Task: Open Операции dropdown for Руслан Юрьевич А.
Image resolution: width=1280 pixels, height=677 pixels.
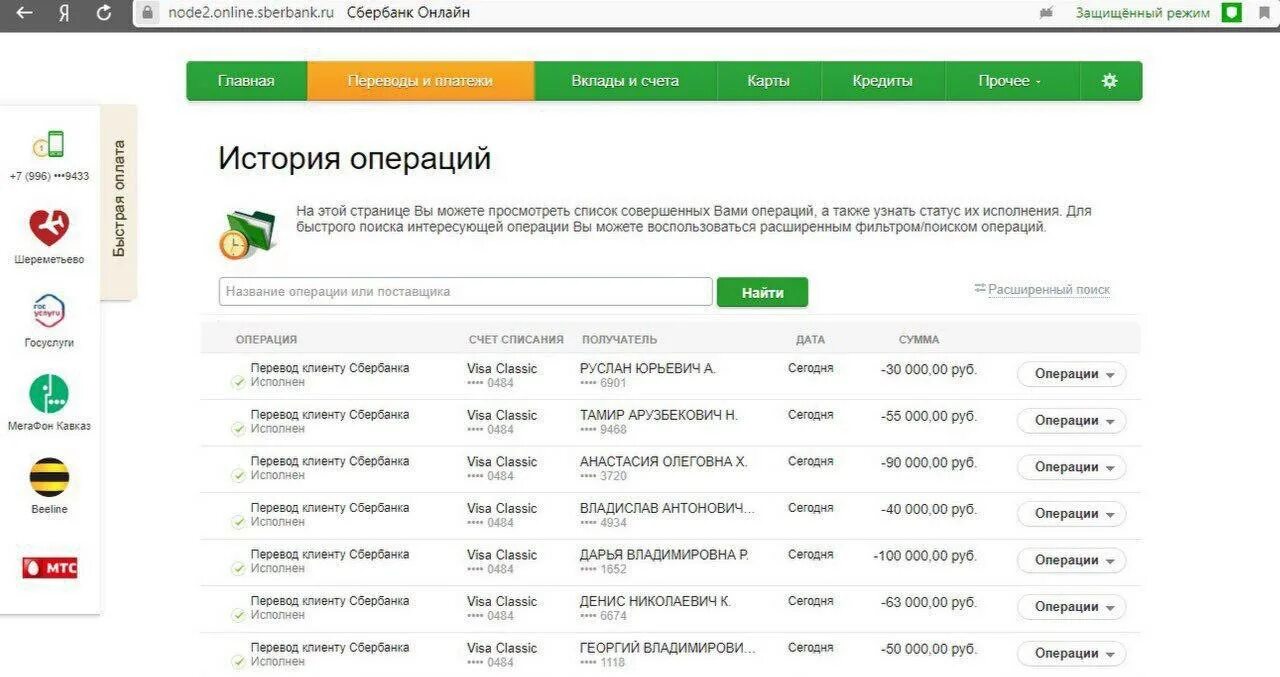Action: 1072,374
